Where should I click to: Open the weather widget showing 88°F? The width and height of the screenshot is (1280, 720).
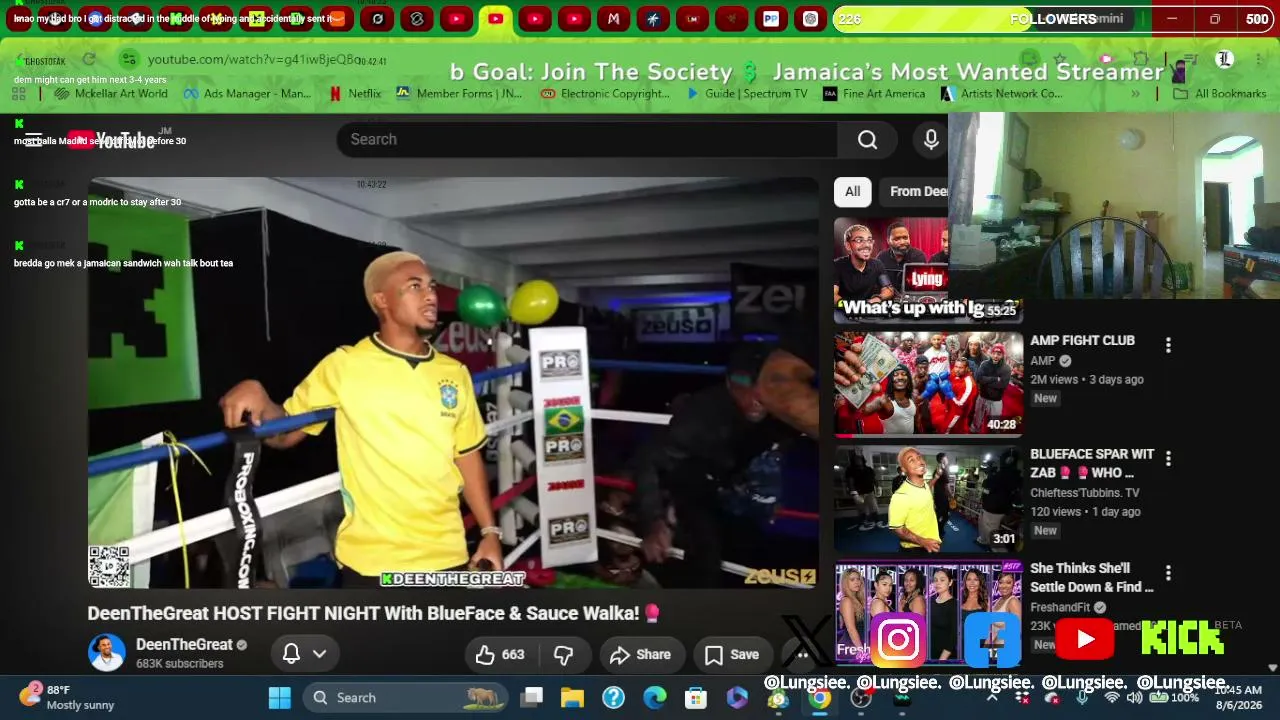[x=66, y=697]
